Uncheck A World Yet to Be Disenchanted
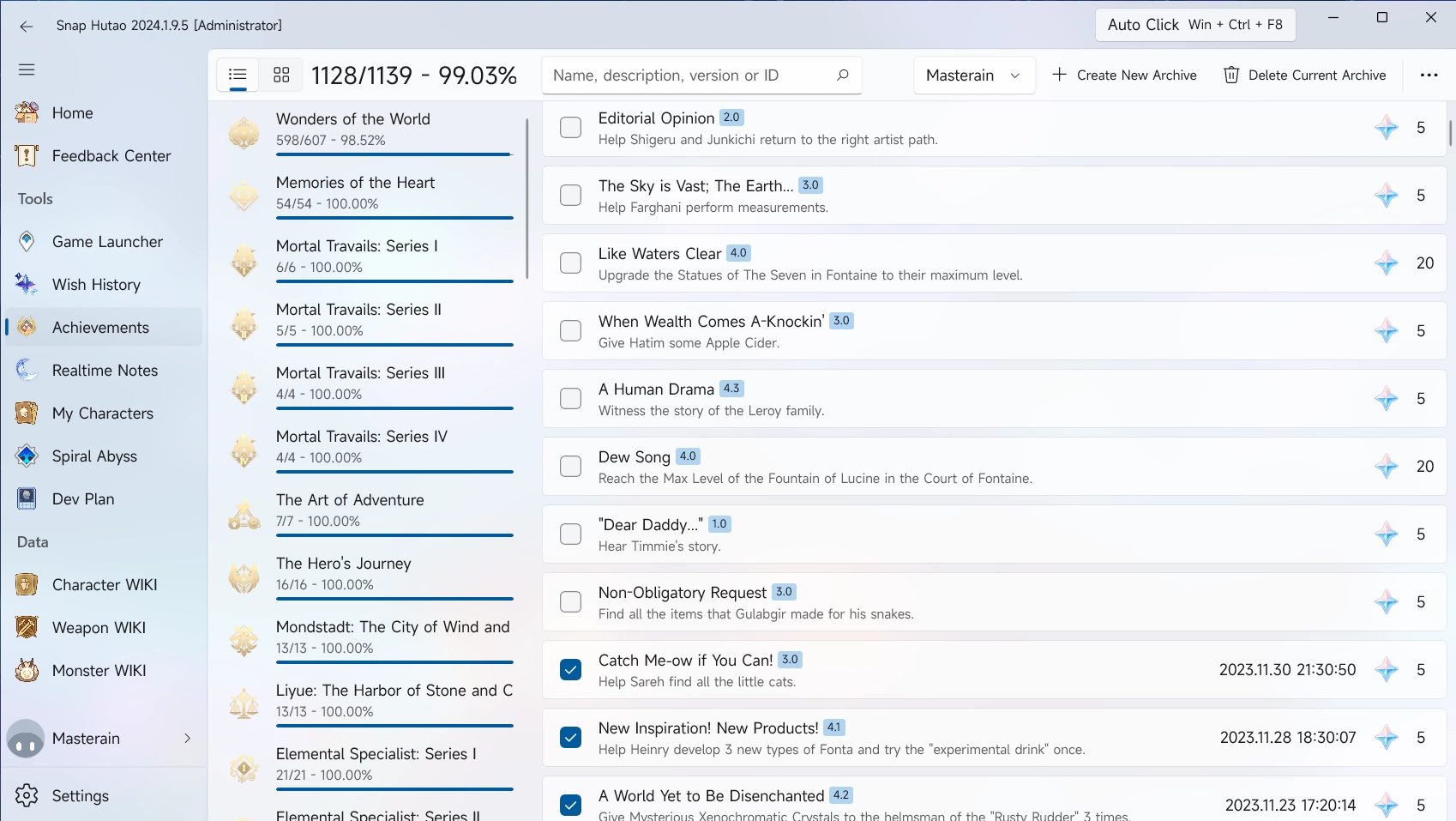 click(570, 805)
